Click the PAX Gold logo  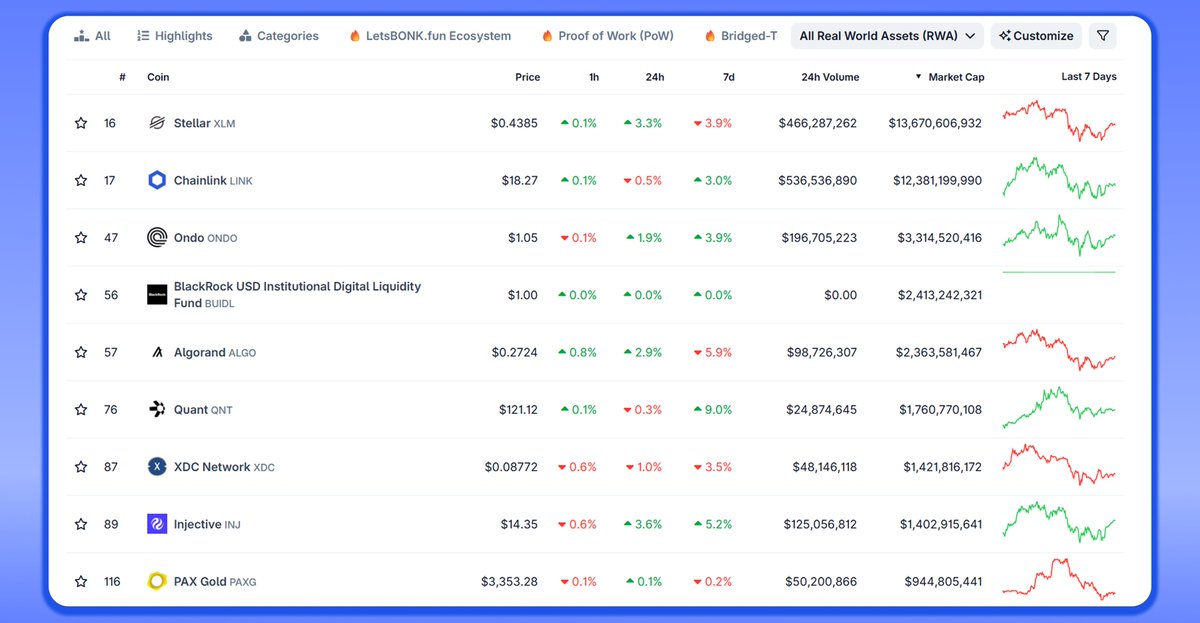point(157,581)
